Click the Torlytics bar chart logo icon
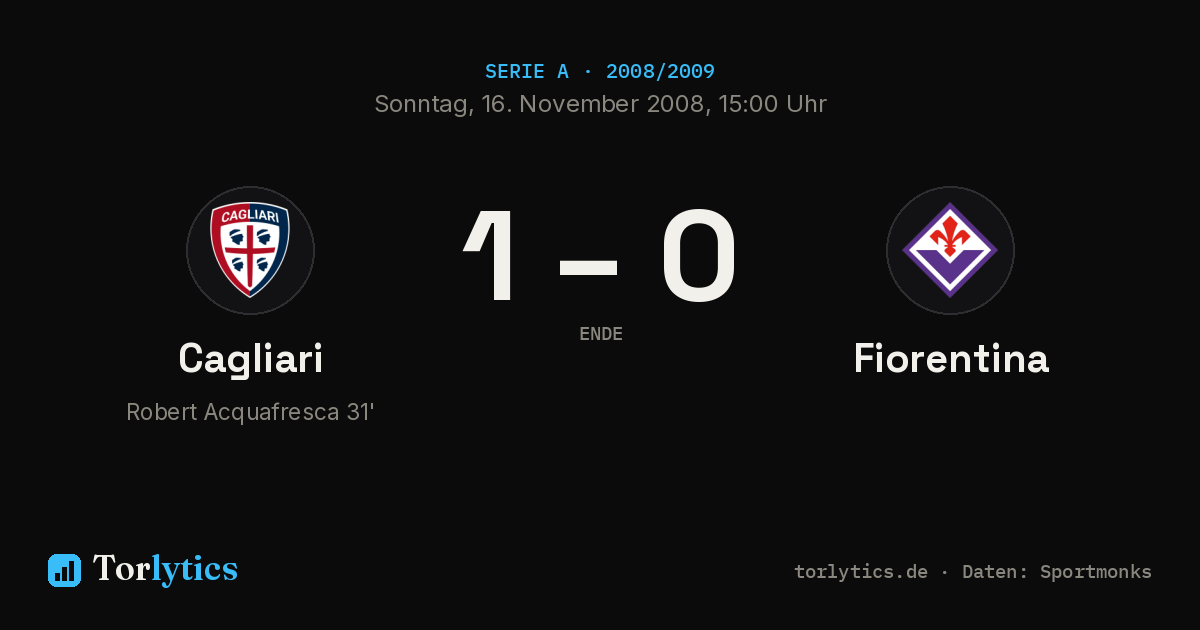This screenshot has height=630, width=1200. (x=64, y=570)
